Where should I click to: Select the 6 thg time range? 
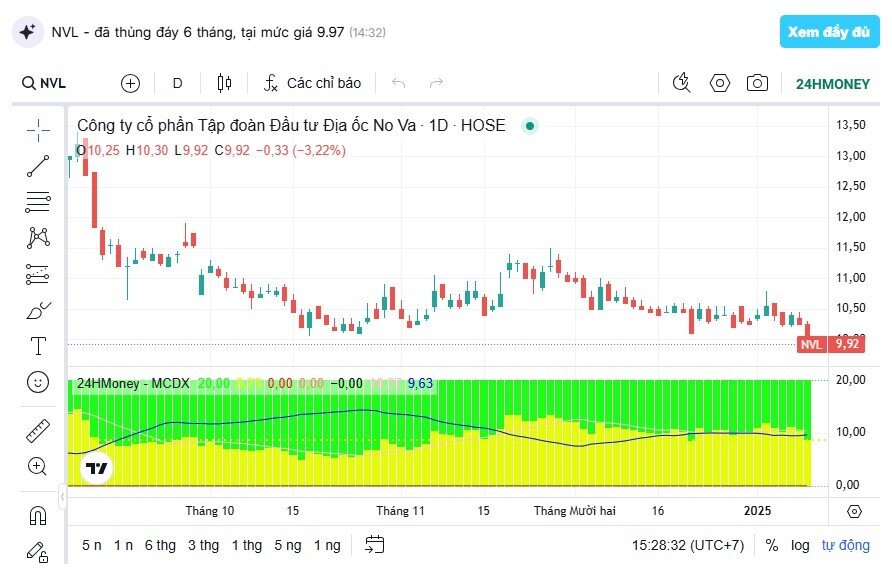tap(160, 545)
